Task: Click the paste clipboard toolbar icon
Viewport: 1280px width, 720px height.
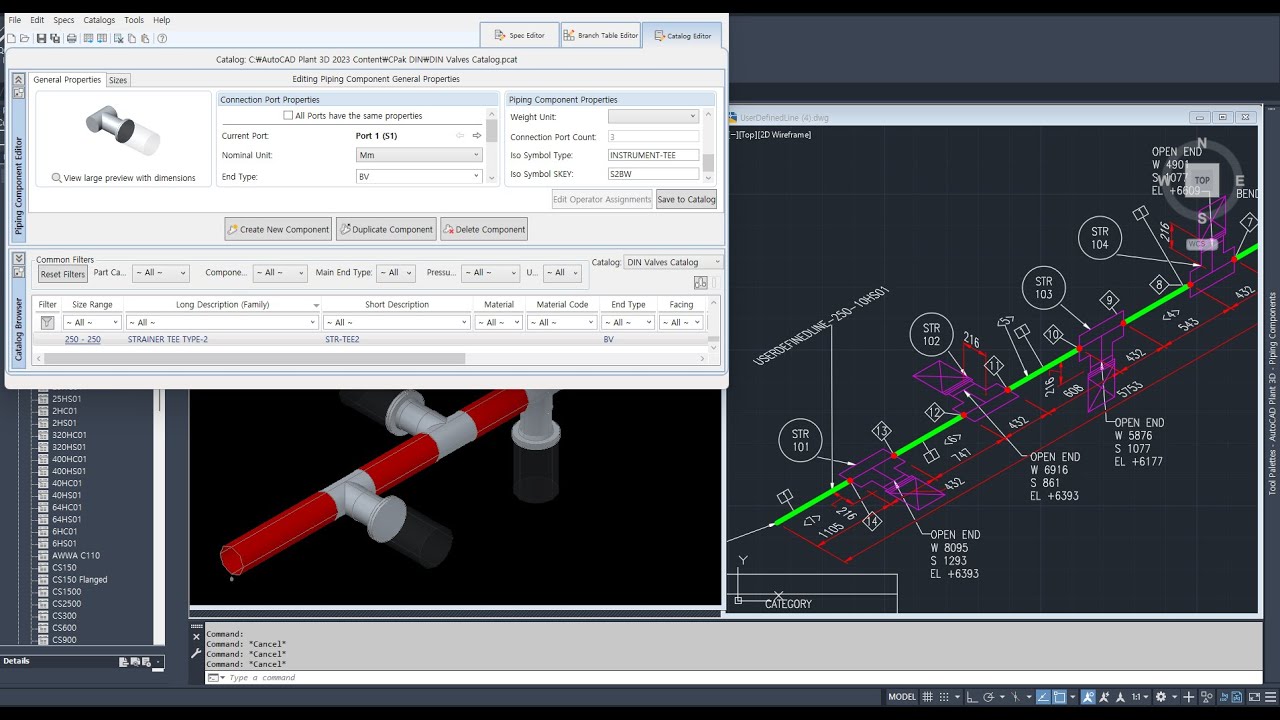Action: [x=145, y=39]
